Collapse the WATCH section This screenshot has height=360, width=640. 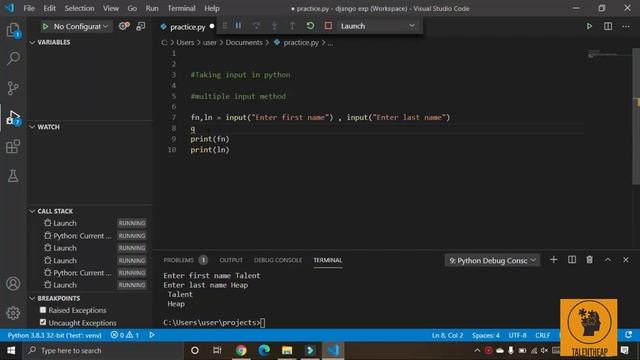[x=44, y=127]
